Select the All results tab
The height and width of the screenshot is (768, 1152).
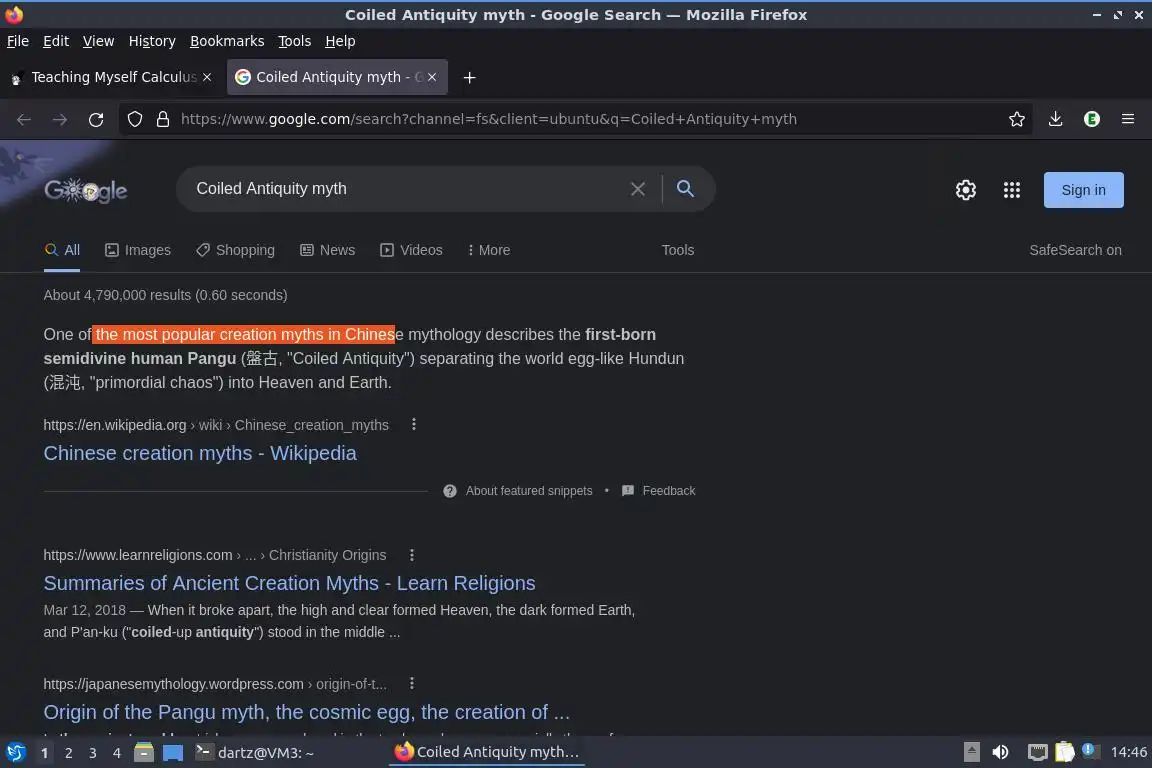pyautogui.click(x=62, y=250)
